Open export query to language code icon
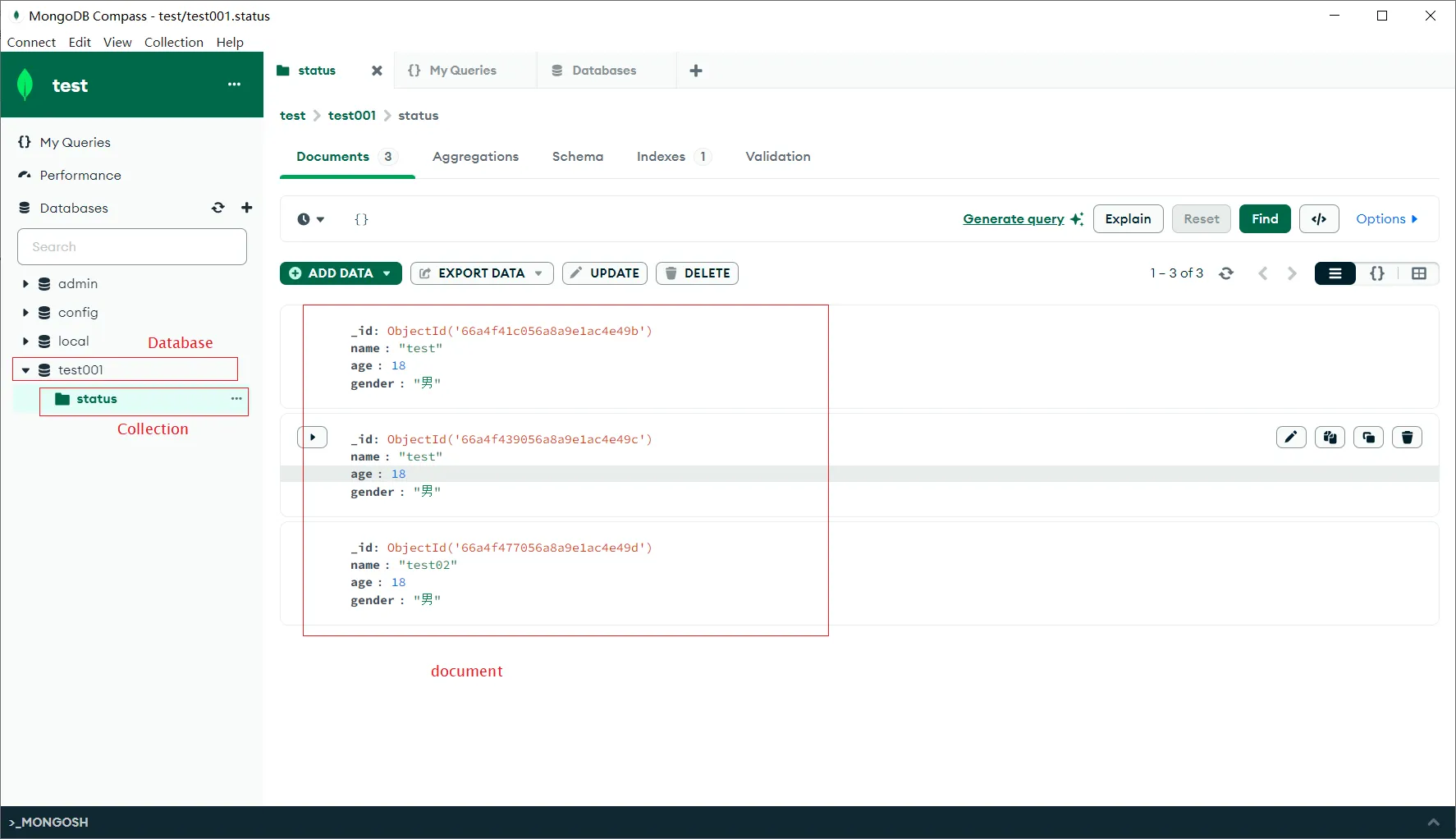The image size is (1456, 839). (1319, 219)
